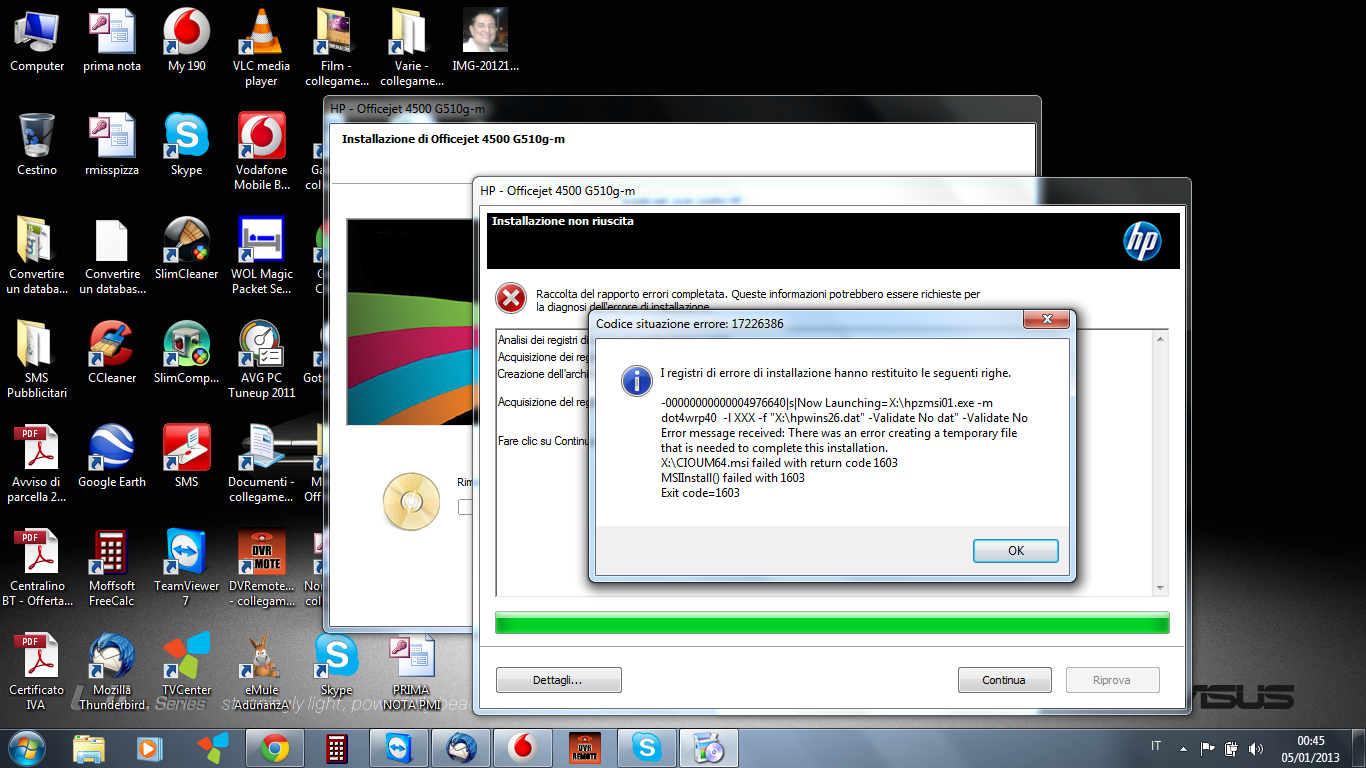Viewport: 1366px width, 768px height.
Task: Open the Vodafone app from the taskbar
Action: [523, 748]
